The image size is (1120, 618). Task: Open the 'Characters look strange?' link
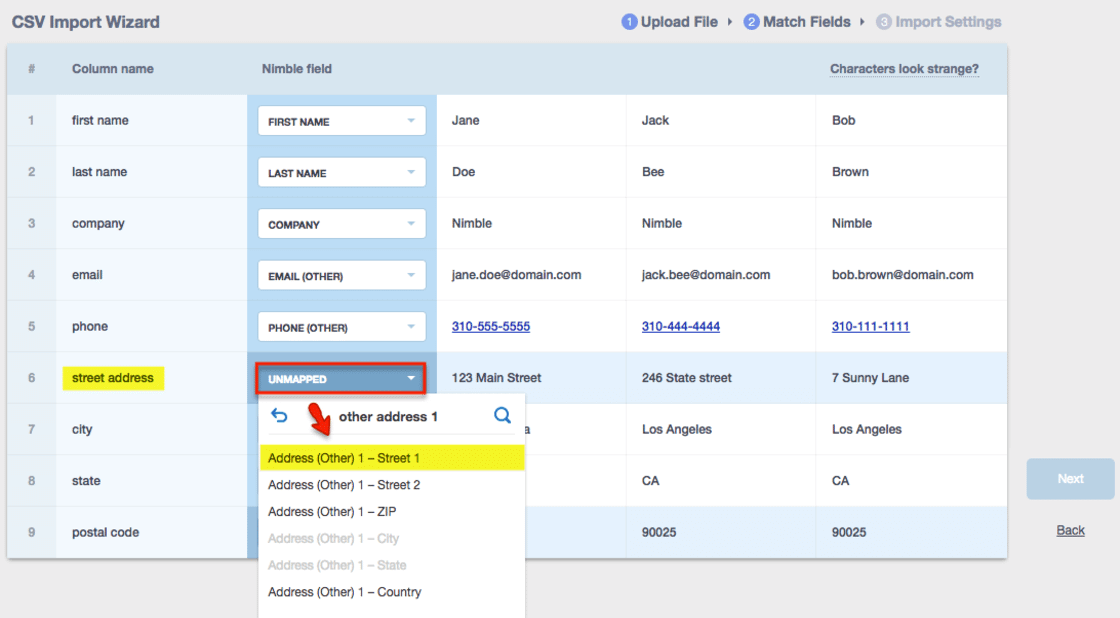coord(904,69)
